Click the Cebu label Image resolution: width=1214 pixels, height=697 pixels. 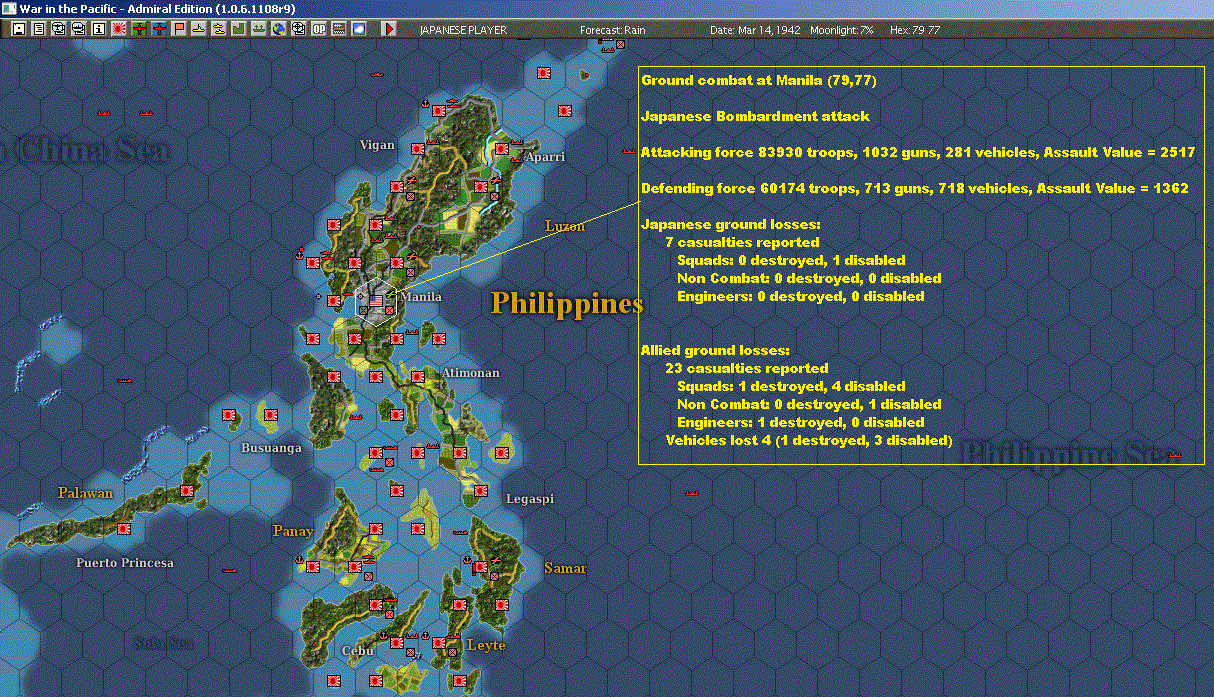pyautogui.click(x=358, y=650)
